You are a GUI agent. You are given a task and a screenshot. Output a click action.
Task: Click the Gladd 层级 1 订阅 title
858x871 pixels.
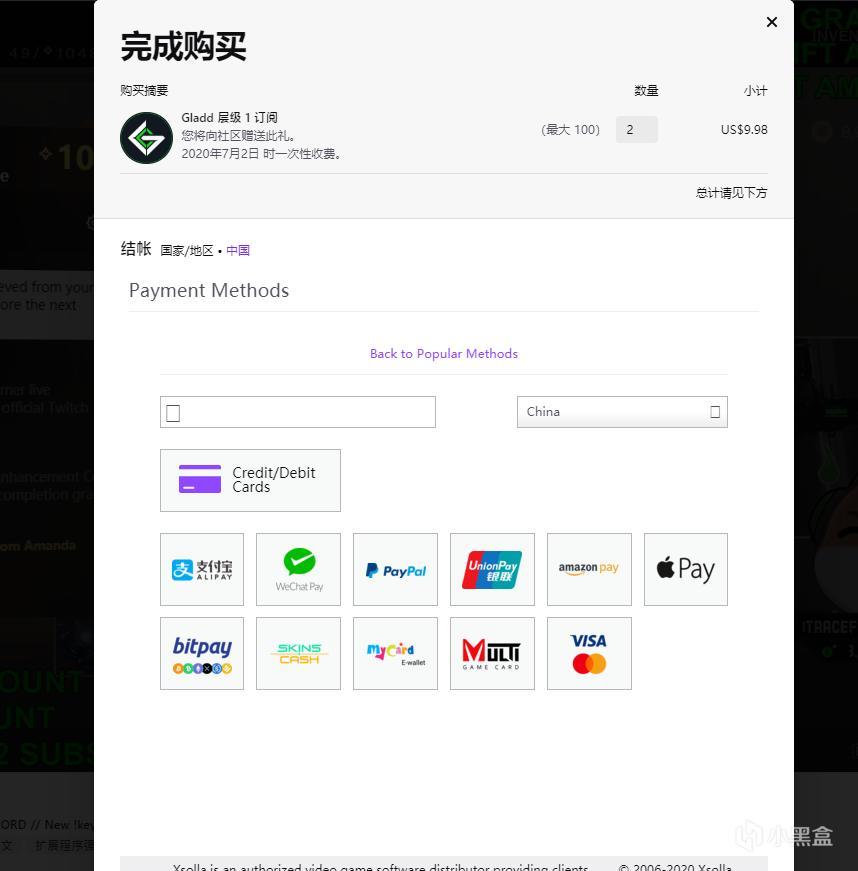229,118
